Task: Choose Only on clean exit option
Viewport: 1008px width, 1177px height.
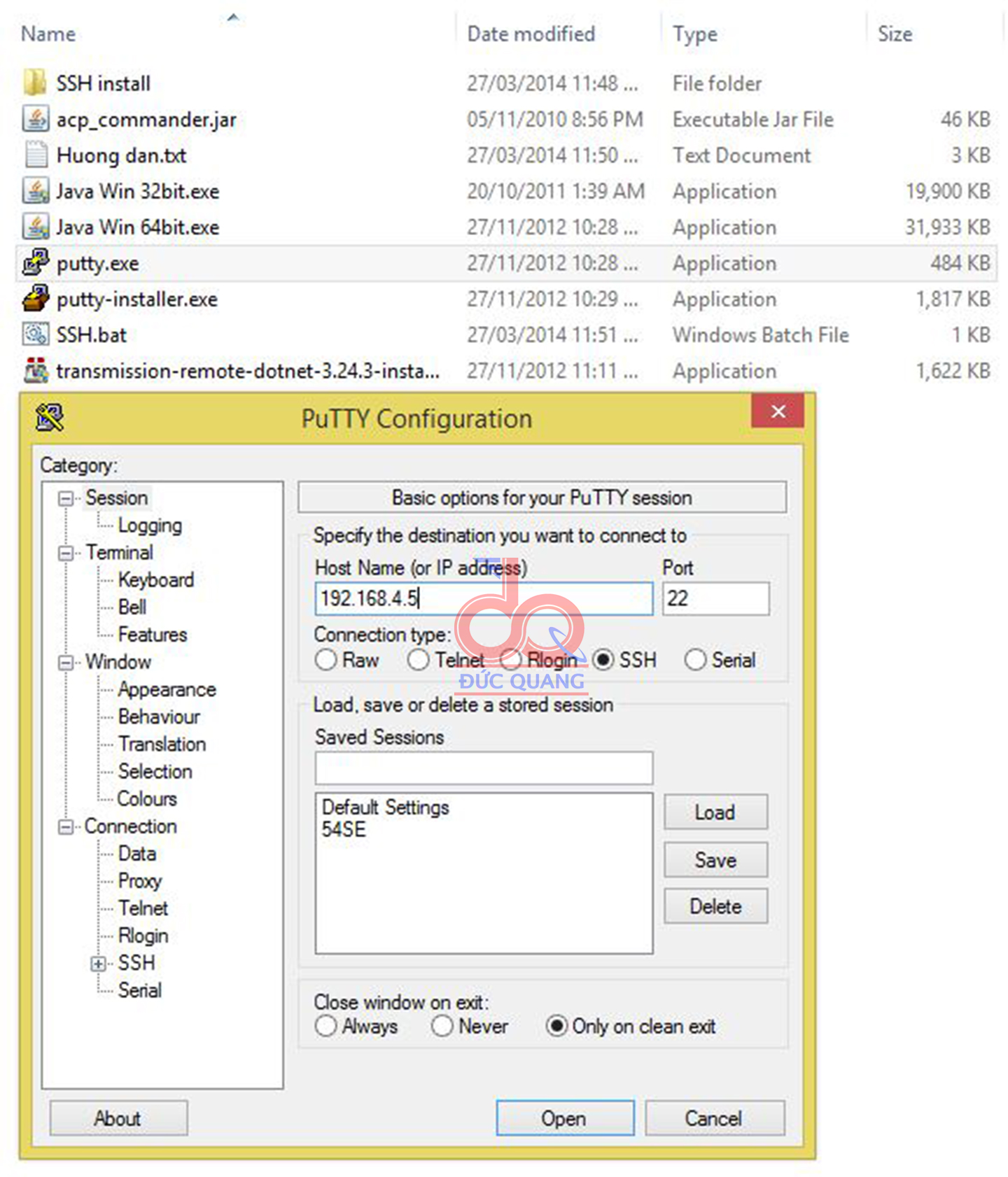Action: tap(556, 1027)
